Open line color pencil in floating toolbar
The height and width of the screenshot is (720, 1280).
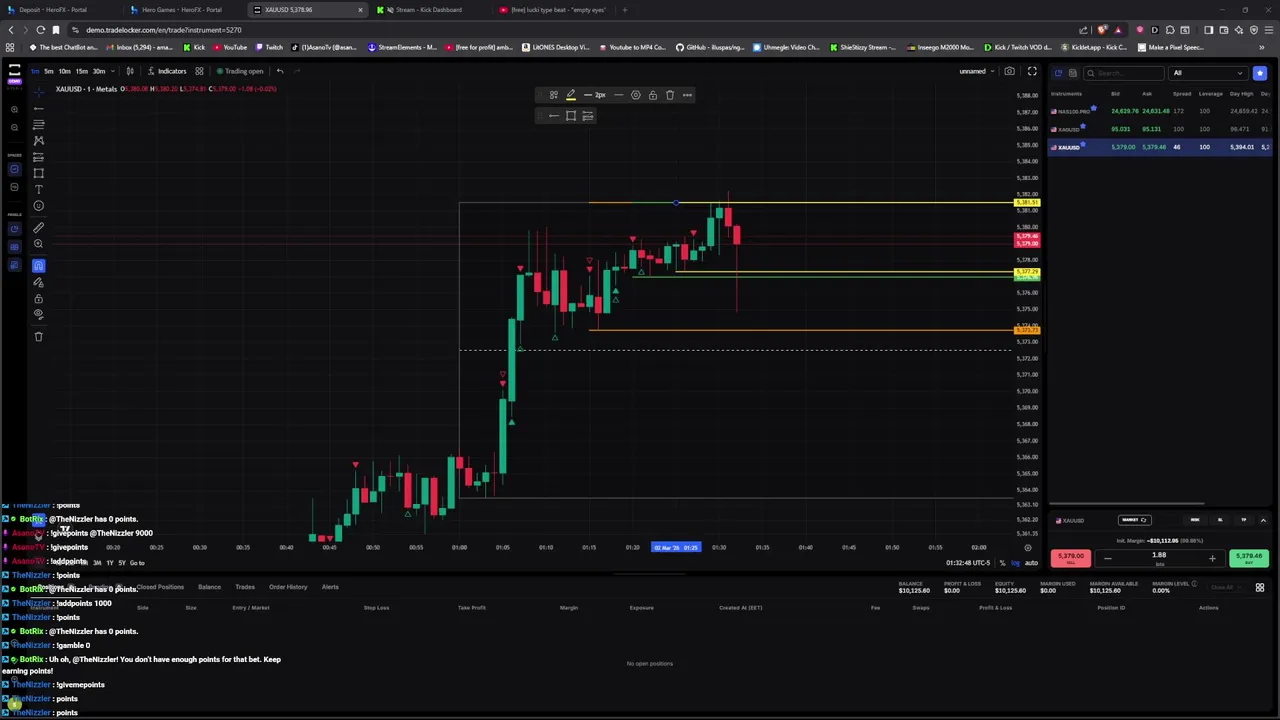[571, 95]
